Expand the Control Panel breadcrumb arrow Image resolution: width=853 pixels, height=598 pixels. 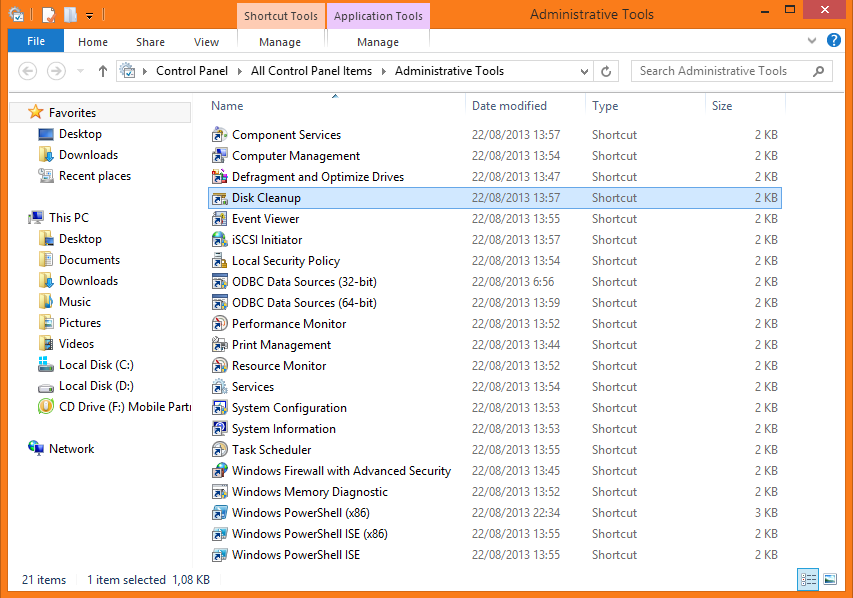(239, 71)
